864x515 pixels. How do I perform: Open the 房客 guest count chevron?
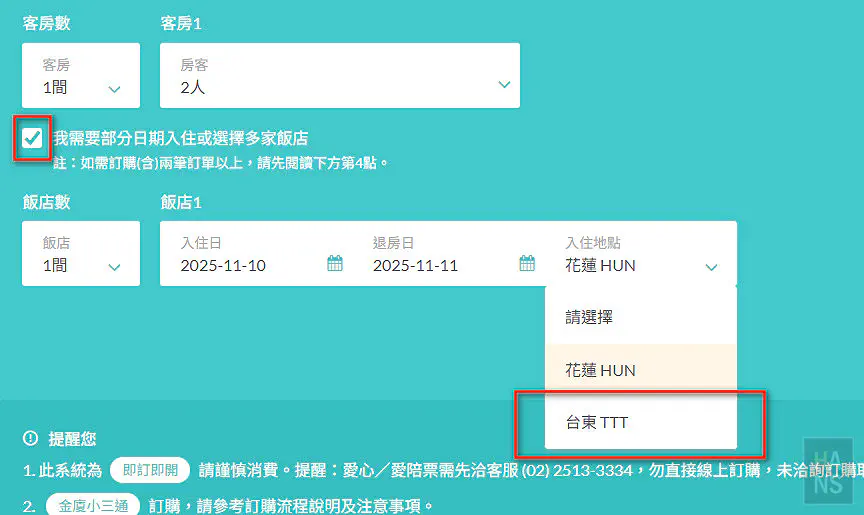pyautogui.click(x=504, y=86)
